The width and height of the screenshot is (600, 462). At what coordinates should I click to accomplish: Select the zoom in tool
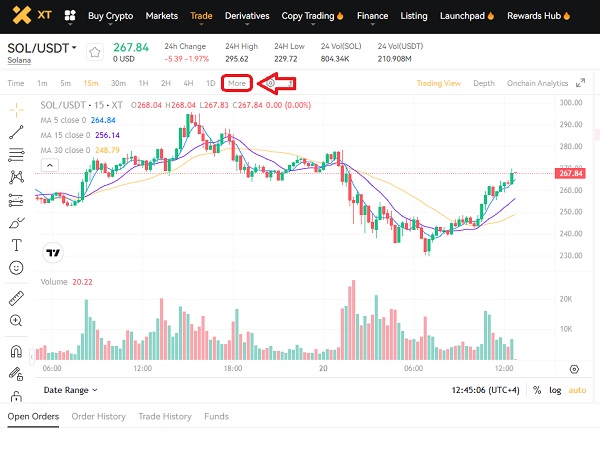pyautogui.click(x=16, y=320)
